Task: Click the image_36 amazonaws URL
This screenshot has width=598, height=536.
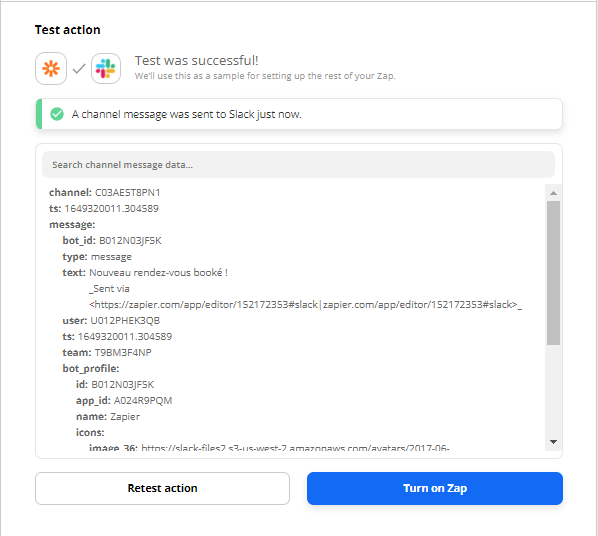Action: pyautogui.click(x=295, y=448)
